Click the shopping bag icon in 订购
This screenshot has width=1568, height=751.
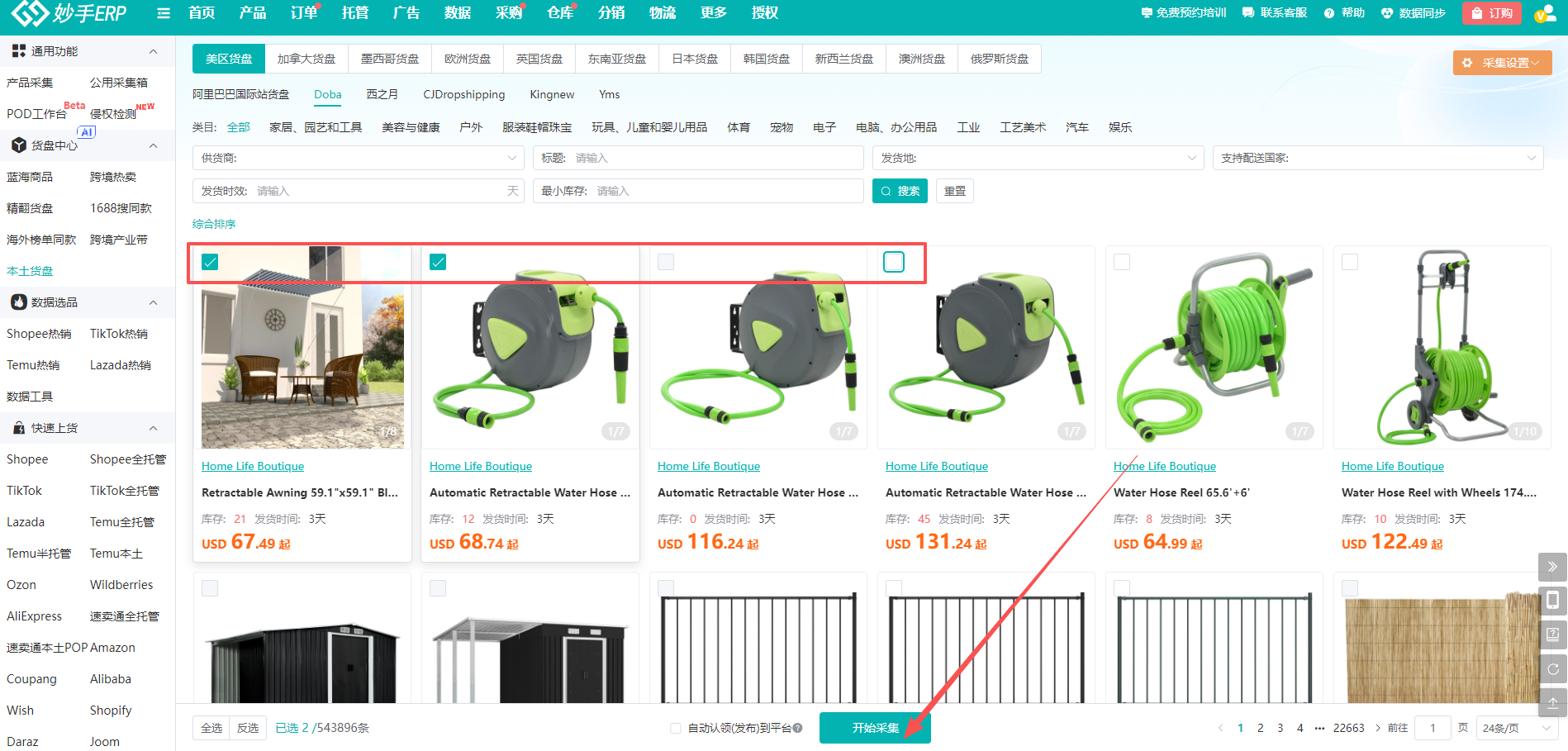click(x=1477, y=13)
